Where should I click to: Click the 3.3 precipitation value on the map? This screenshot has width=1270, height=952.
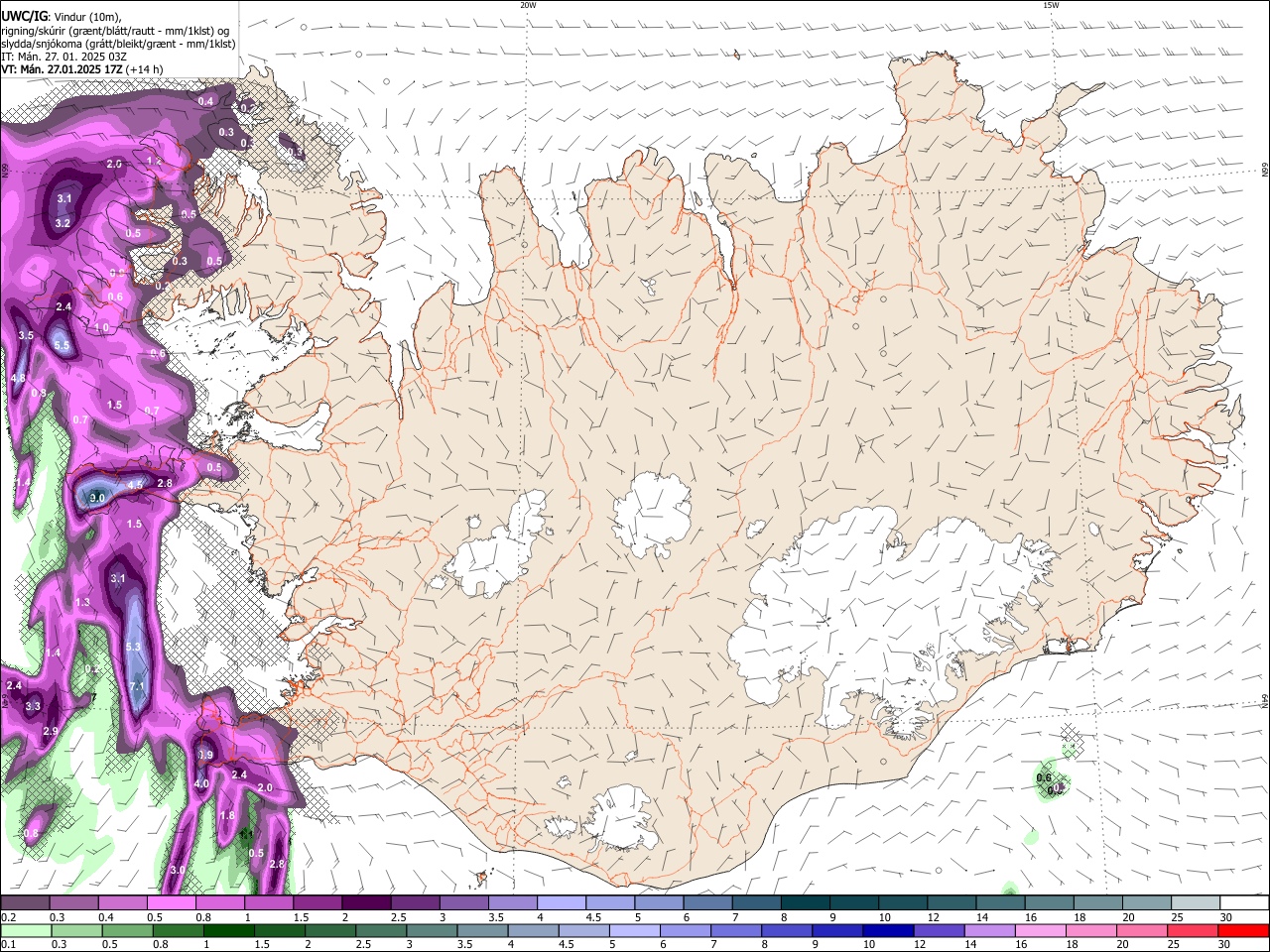33,706
